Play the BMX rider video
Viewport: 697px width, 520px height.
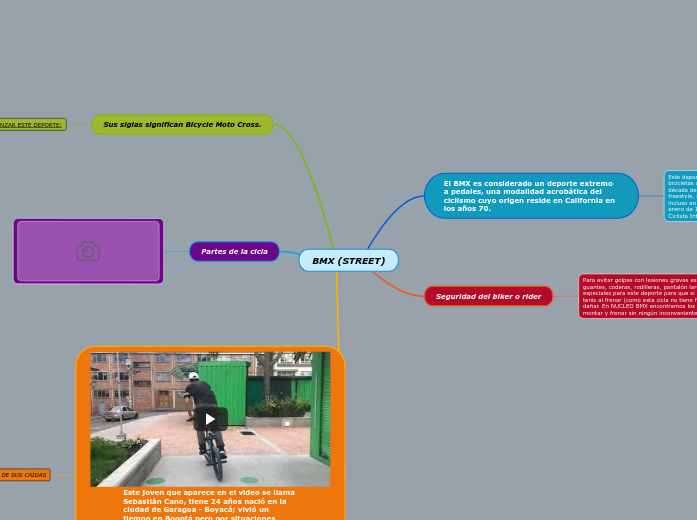[x=210, y=419]
